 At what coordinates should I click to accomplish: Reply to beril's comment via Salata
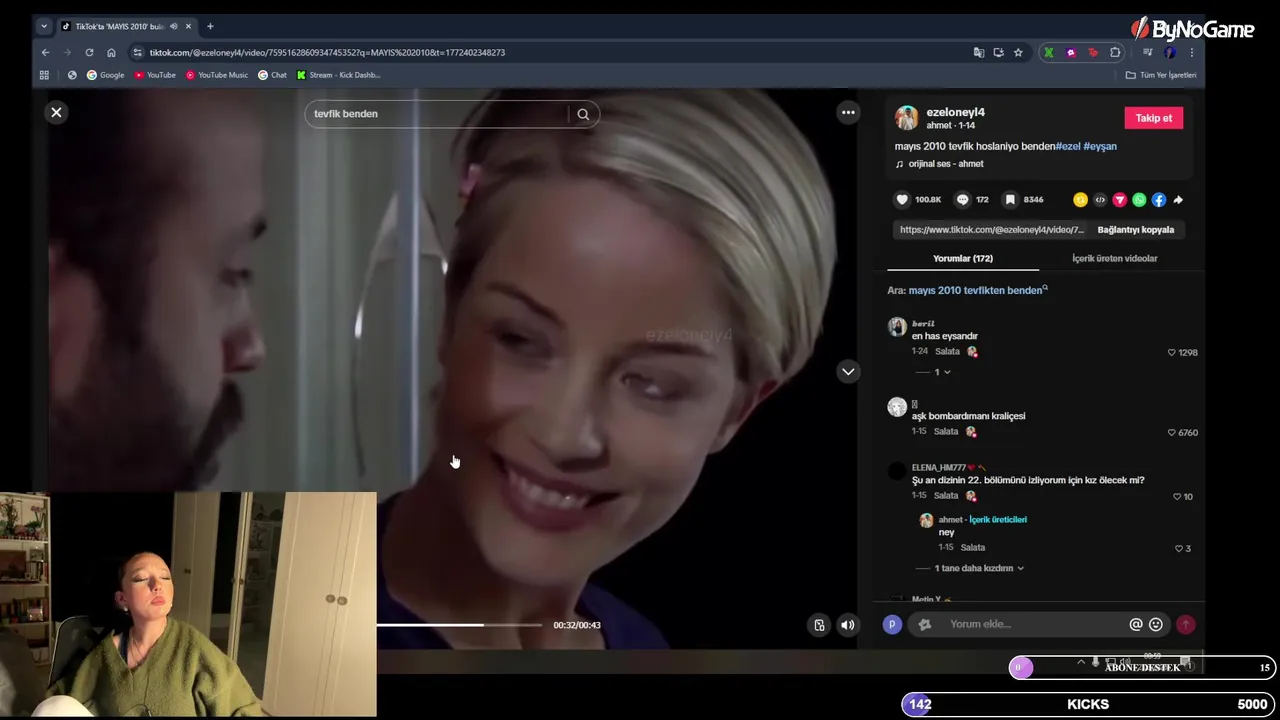(x=946, y=352)
